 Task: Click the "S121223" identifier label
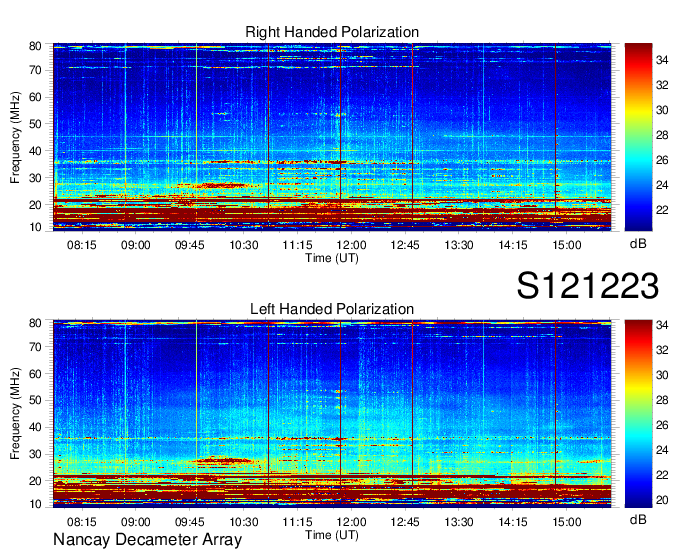coord(588,286)
